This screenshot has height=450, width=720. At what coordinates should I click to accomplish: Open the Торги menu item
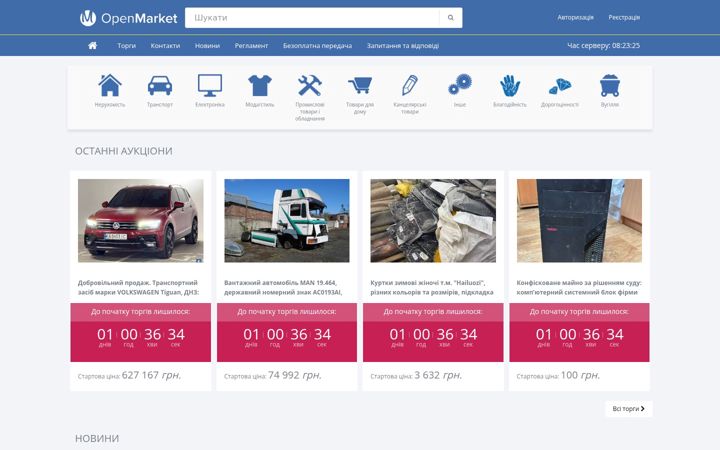pyautogui.click(x=126, y=45)
